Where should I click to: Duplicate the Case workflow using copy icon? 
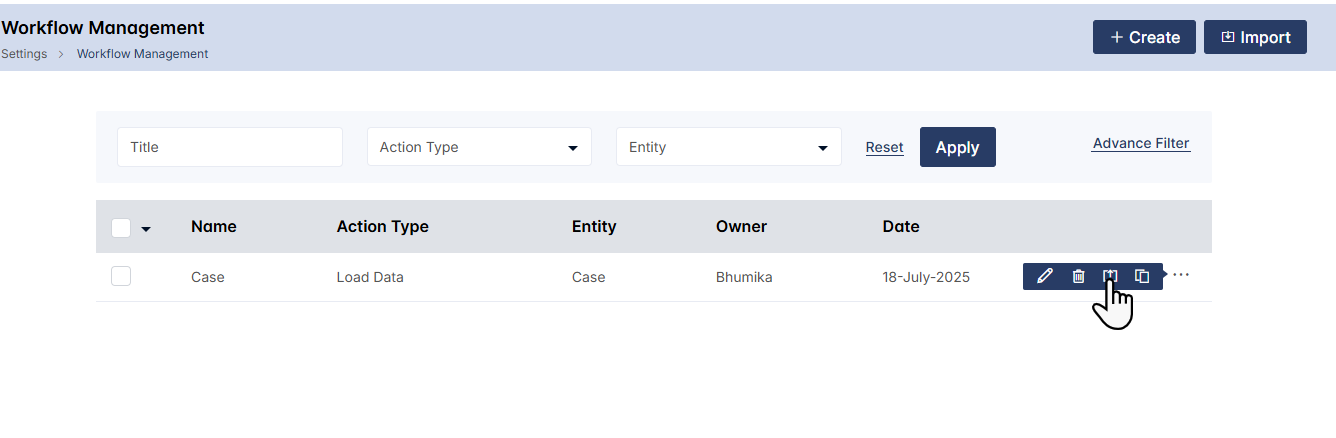[1142, 277]
